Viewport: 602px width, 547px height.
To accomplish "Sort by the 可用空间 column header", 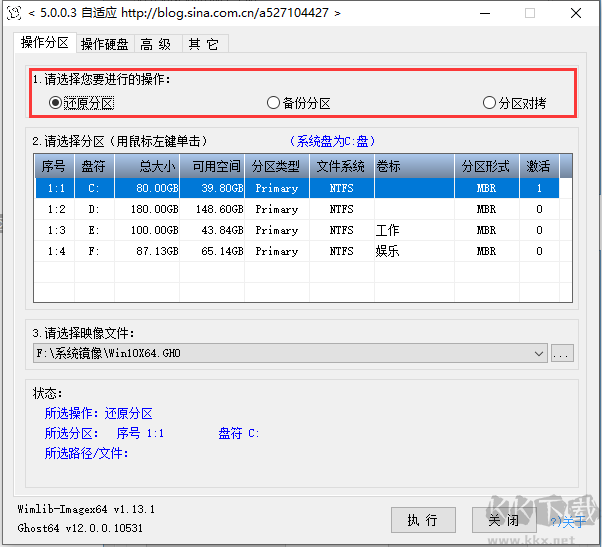I will (x=216, y=166).
